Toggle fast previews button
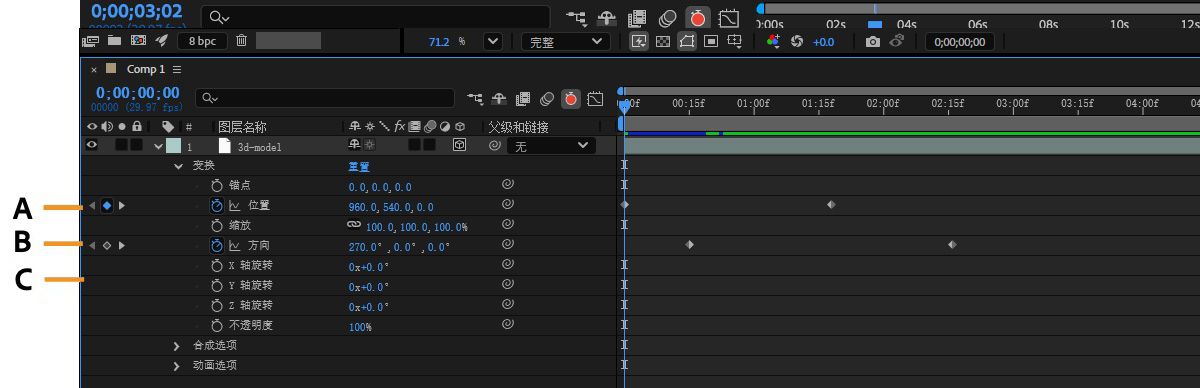The width and height of the screenshot is (1200, 388). click(x=639, y=42)
